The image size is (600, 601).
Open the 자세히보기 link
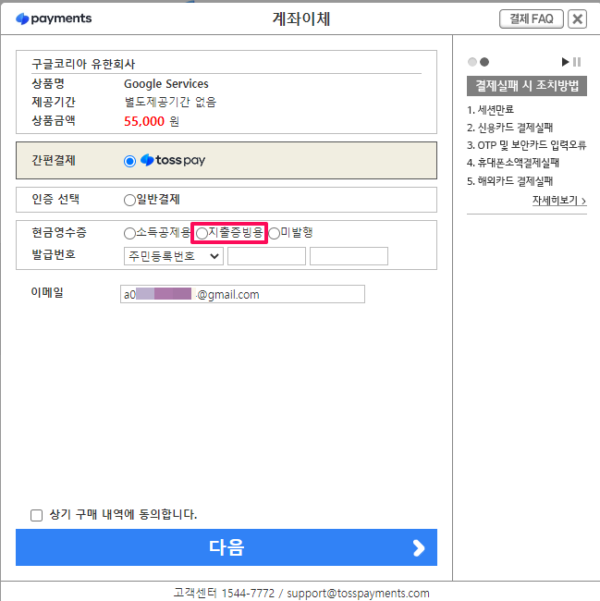pyautogui.click(x=559, y=200)
